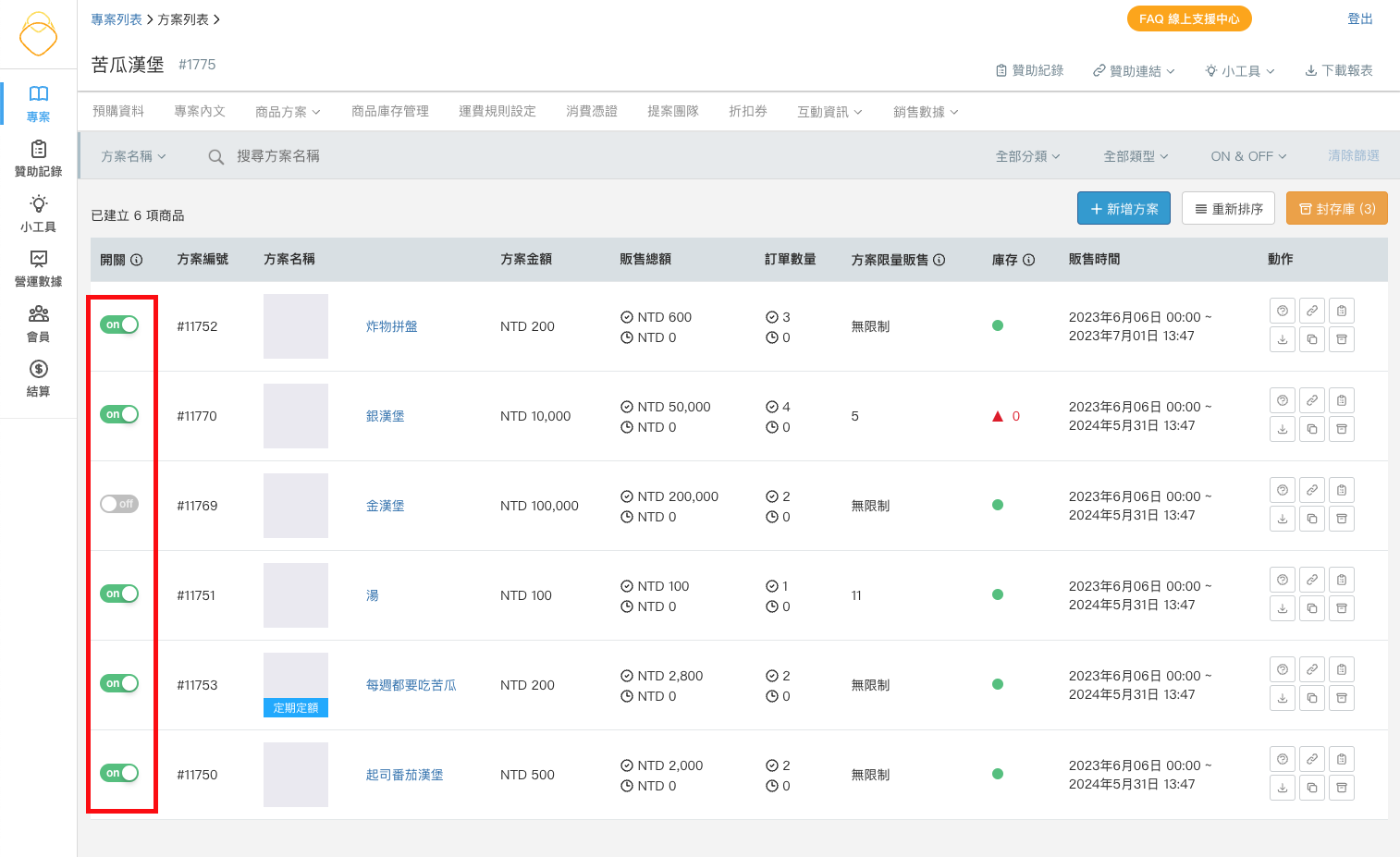Toggle the 湯 plan switch

(119, 594)
